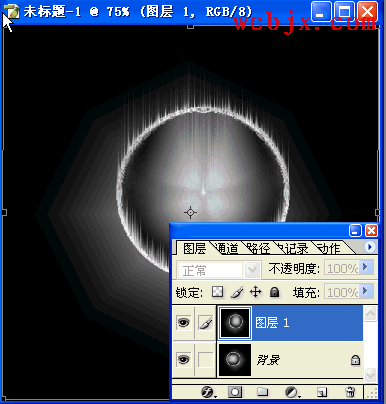Click the document icon in title bar
Image resolution: width=386 pixels, height=404 pixels.
(x=12, y=11)
